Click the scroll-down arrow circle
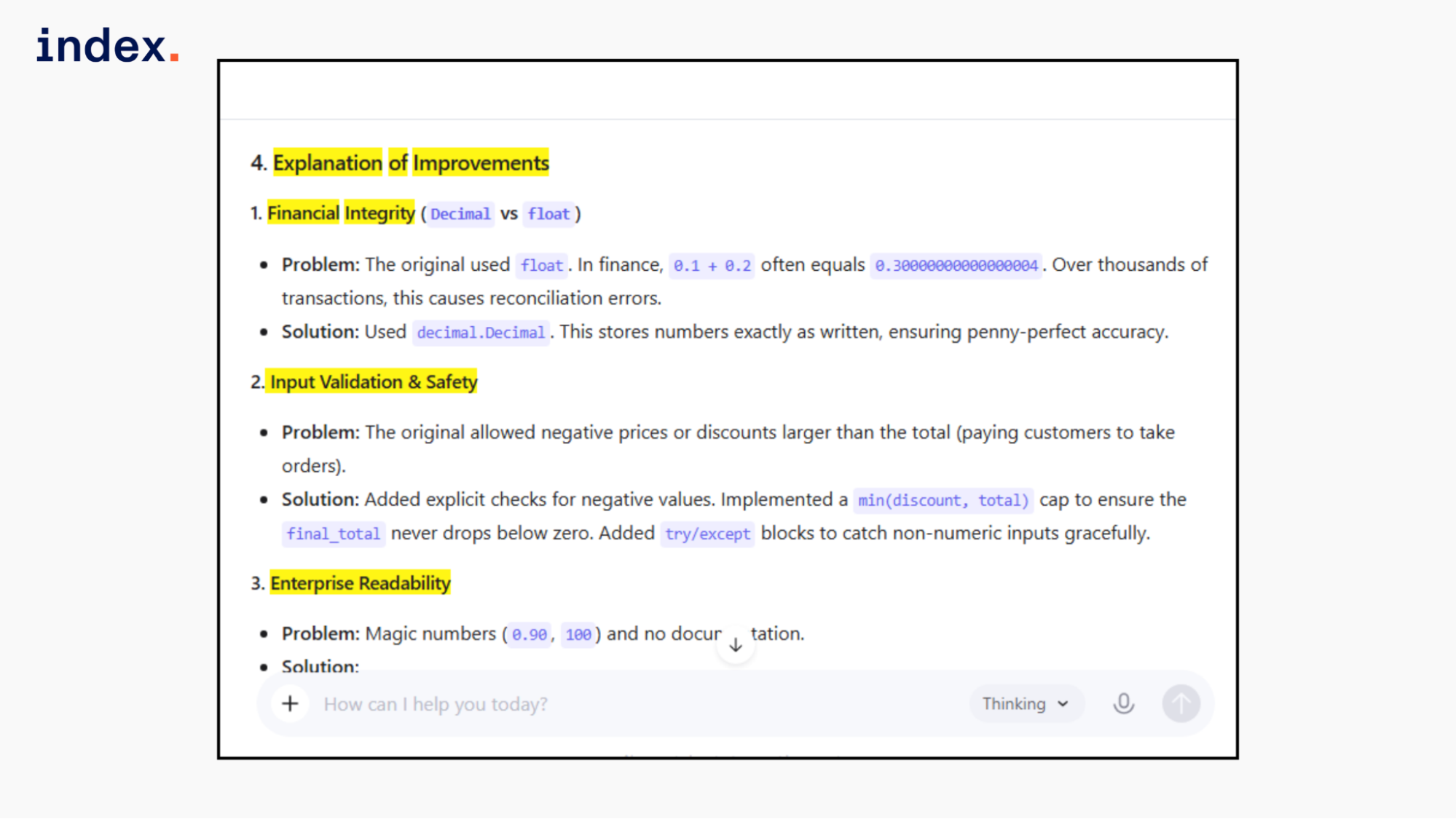 click(736, 645)
